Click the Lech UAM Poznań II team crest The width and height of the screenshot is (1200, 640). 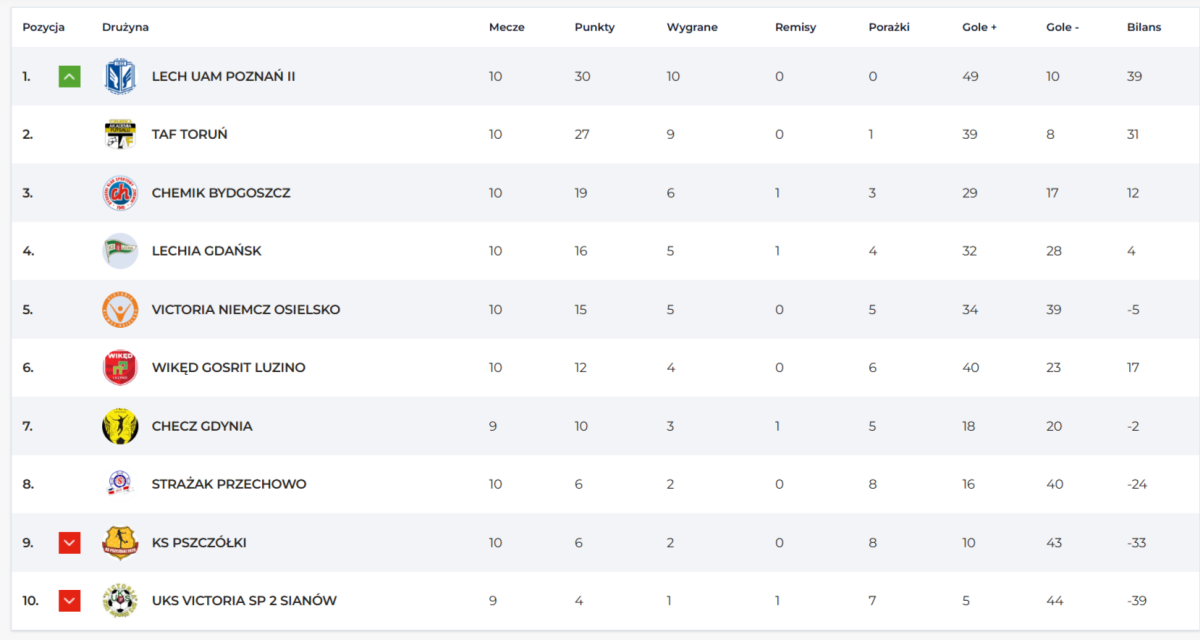click(x=120, y=76)
